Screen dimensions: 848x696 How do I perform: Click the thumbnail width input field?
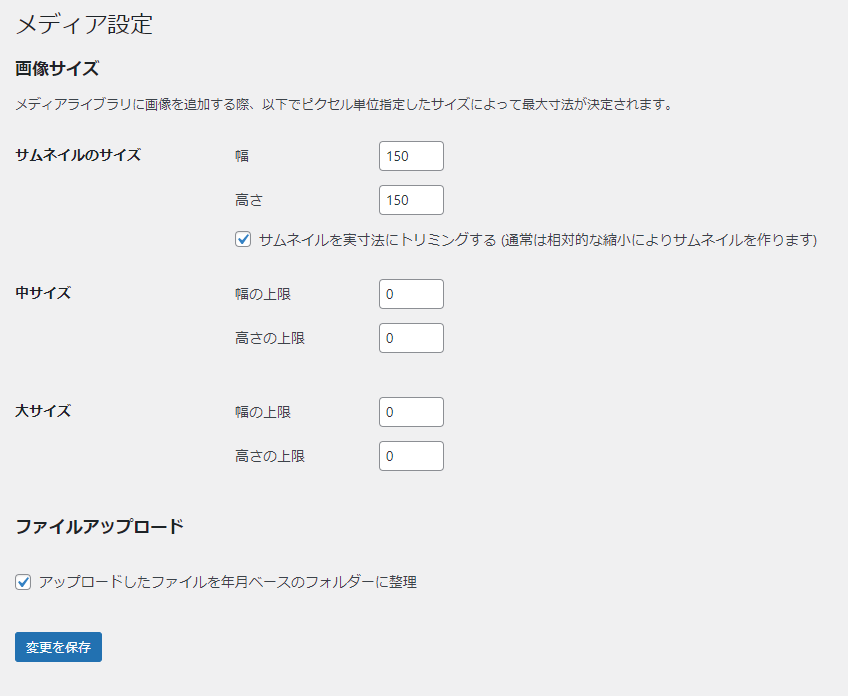pos(411,156)
